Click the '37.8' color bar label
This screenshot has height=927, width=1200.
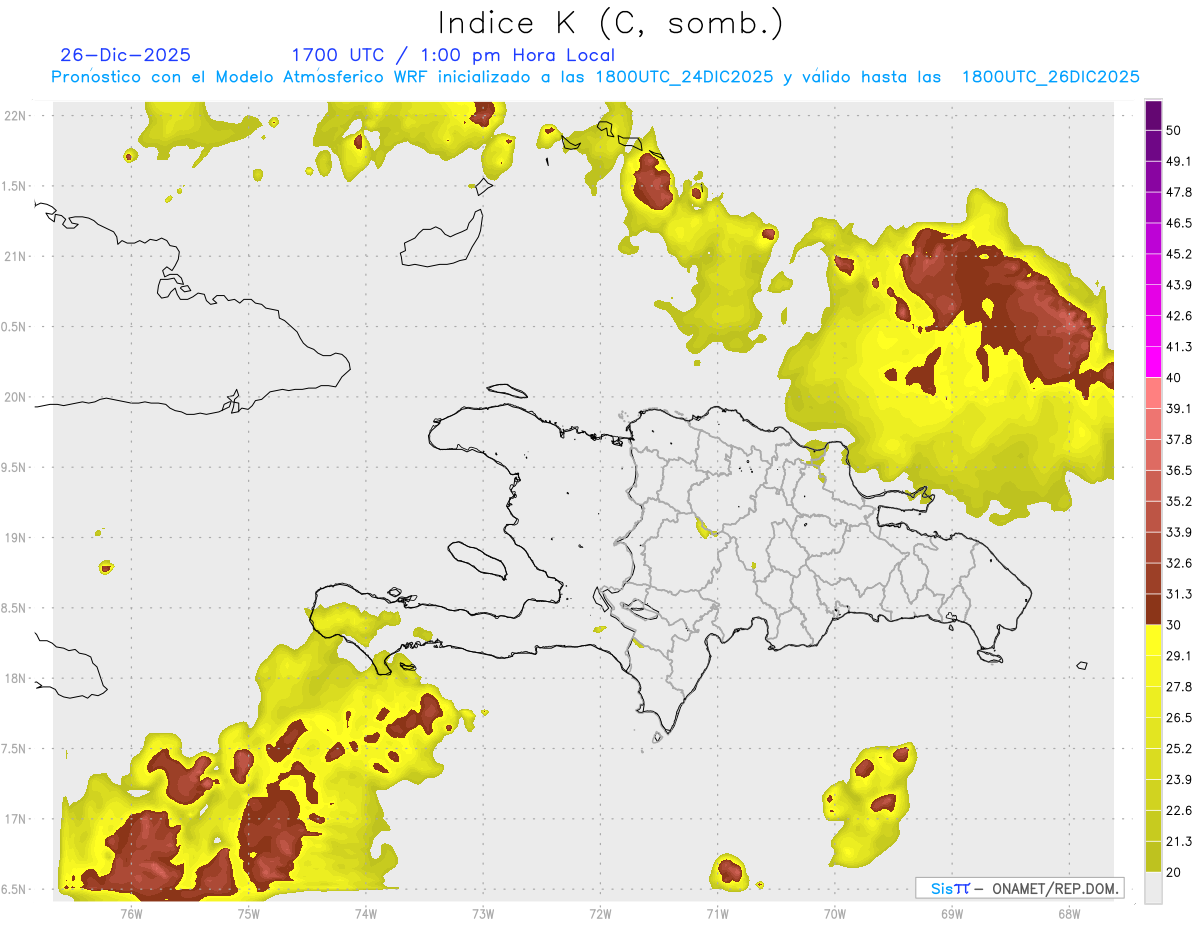tap(1179, 439)
